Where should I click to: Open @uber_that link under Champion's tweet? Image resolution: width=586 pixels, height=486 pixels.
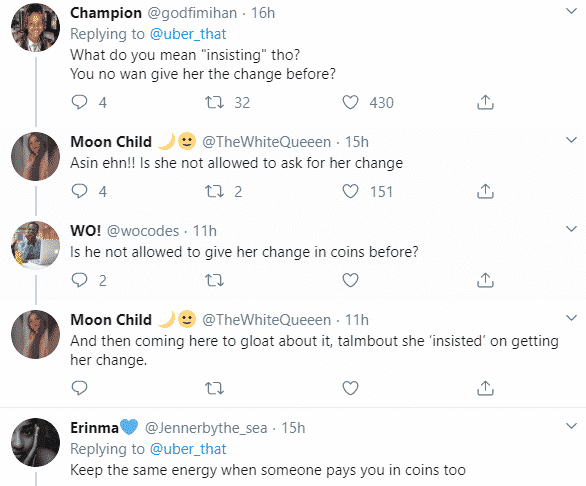click(x=188, y=34)
